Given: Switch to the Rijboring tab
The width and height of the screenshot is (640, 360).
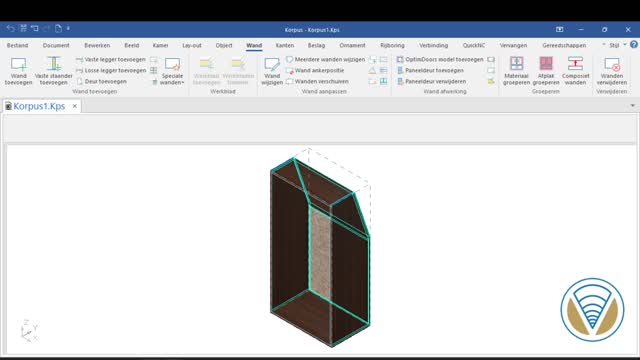Looking at the screenshot, I should coord(392,45).
